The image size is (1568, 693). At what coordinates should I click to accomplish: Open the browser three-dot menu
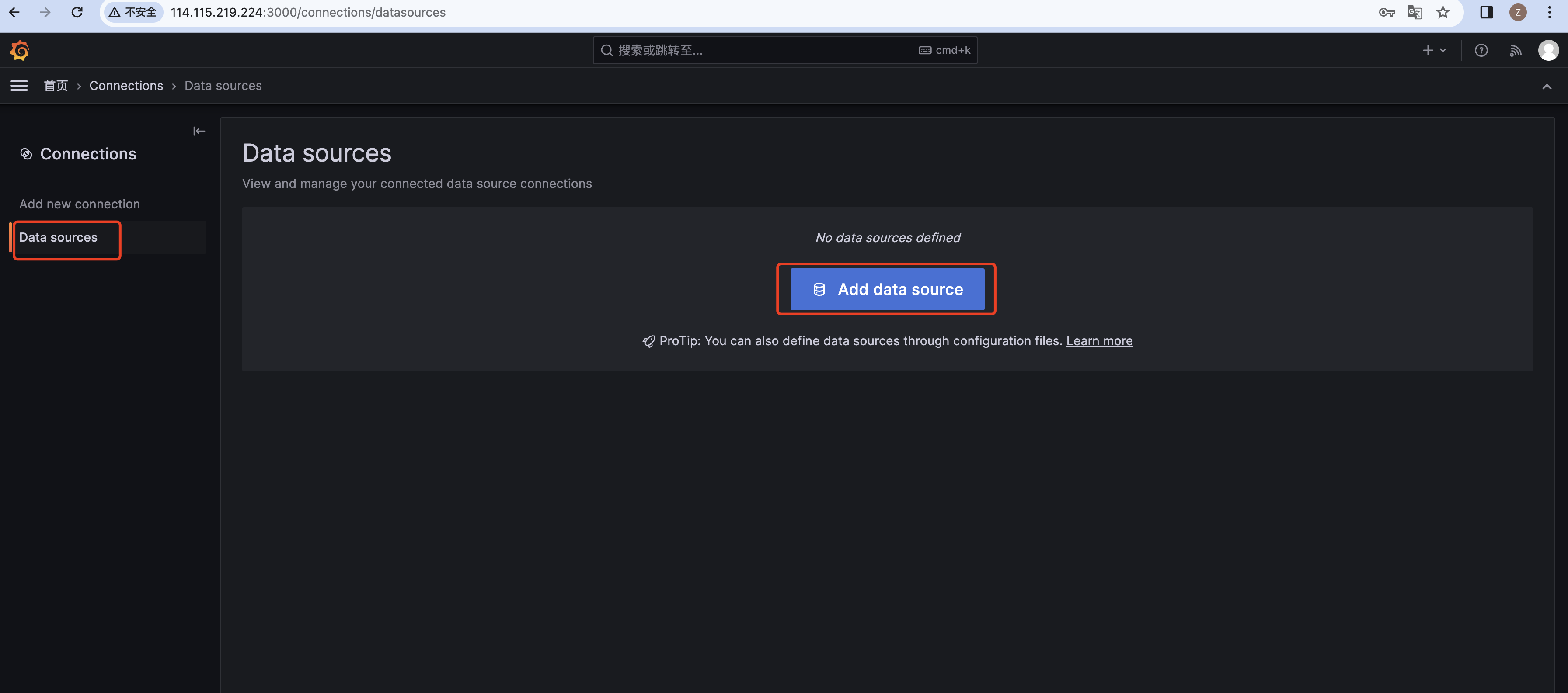point(1549,12)
